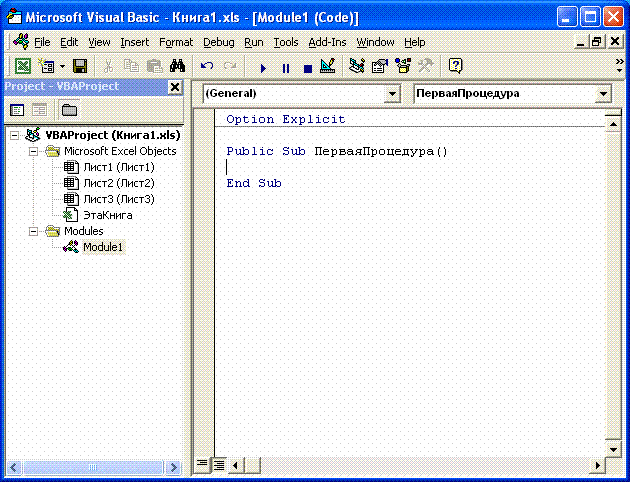Viewport: 630px width, 482px height.
Task: Collapse the Microsoft Excel Objects folder
Action: (33, 151)
